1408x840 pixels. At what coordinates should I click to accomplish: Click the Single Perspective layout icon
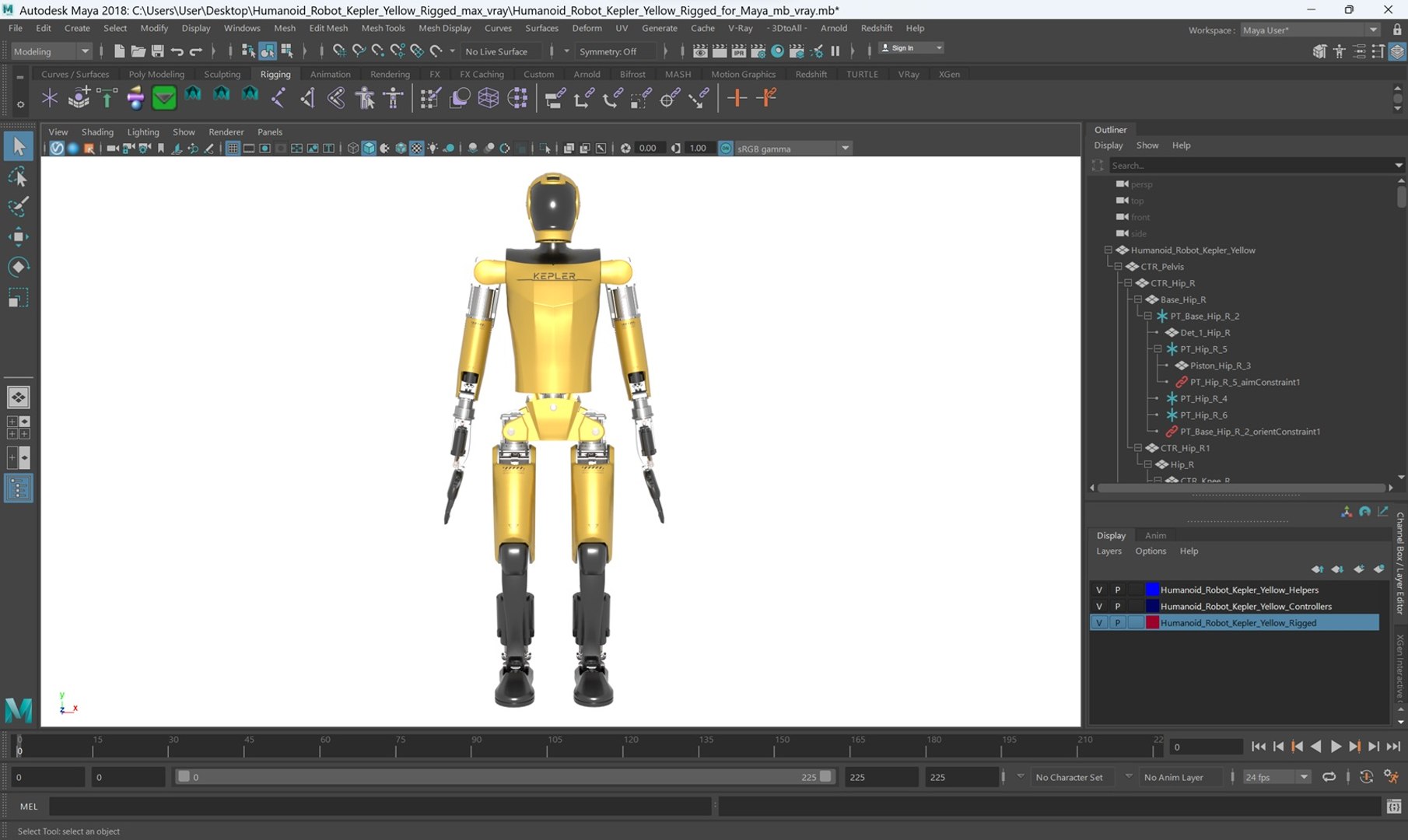pos(18,397)
